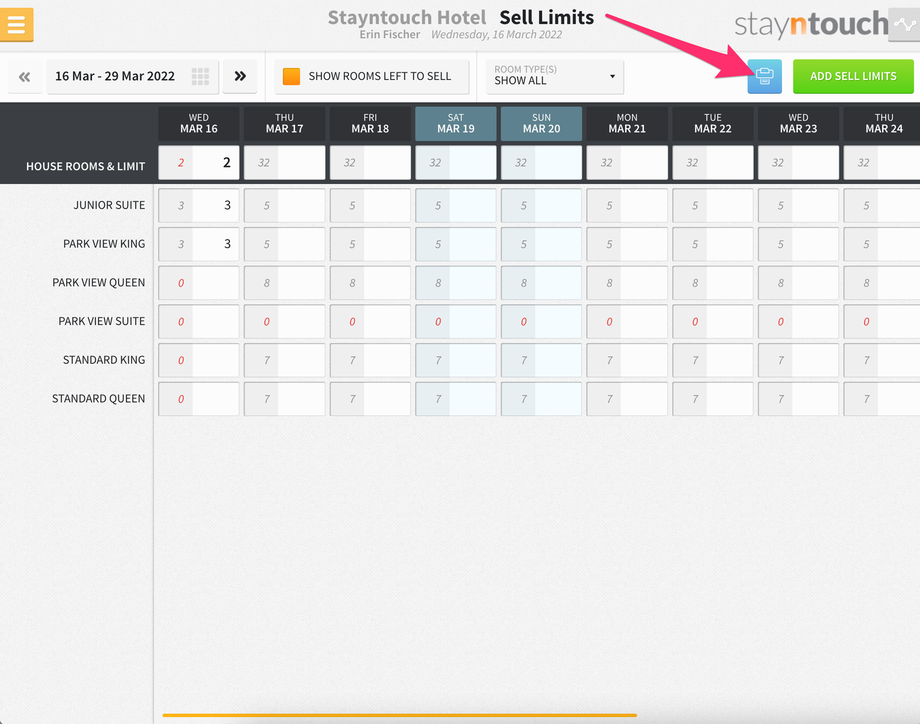Screen dimensions: 920x724
Task: Click the orange horizontal scrollbar at bottom
Action: point(400,715)
